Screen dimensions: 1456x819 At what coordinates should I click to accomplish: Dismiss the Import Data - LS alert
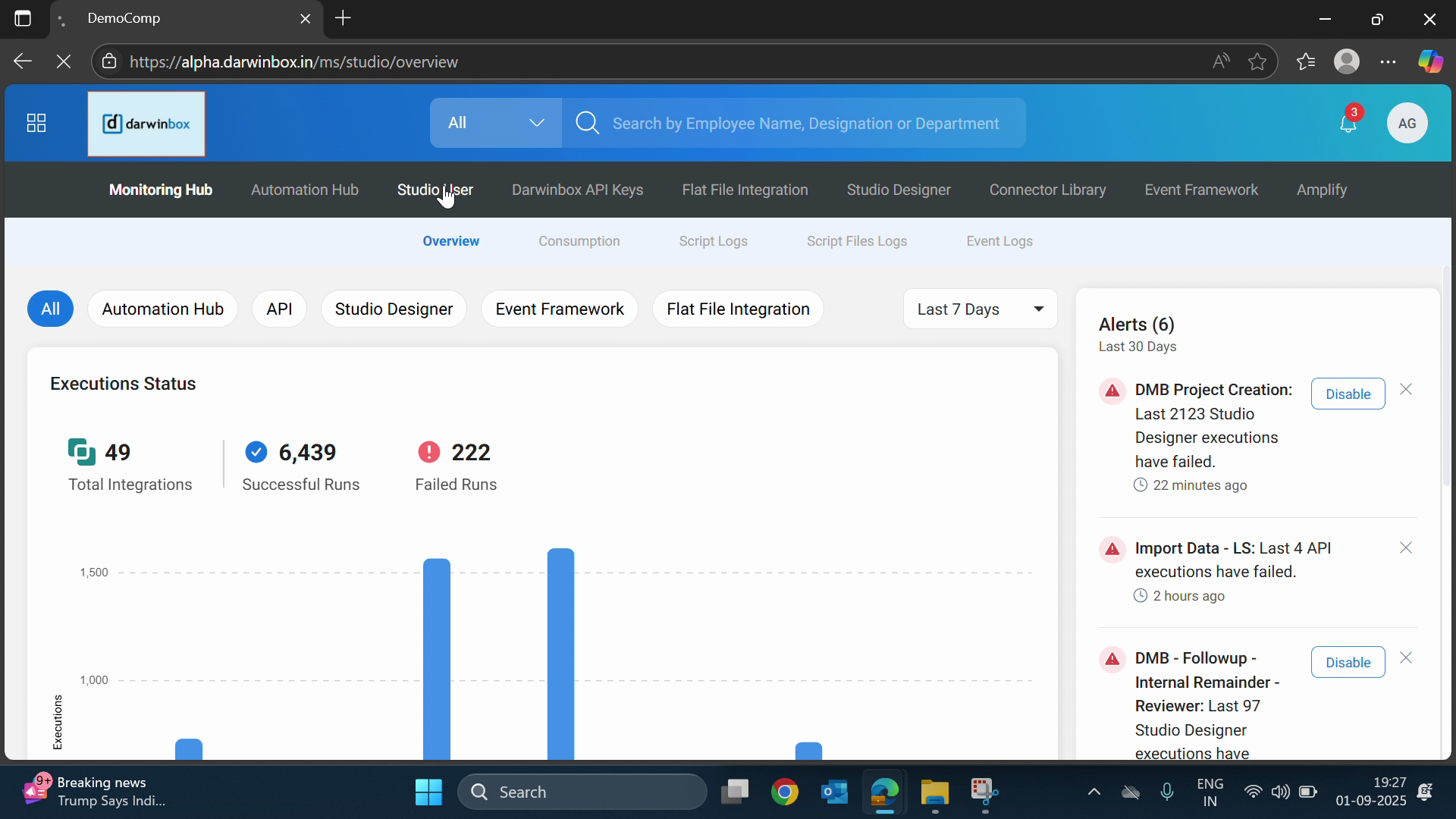click(1405, 548)
